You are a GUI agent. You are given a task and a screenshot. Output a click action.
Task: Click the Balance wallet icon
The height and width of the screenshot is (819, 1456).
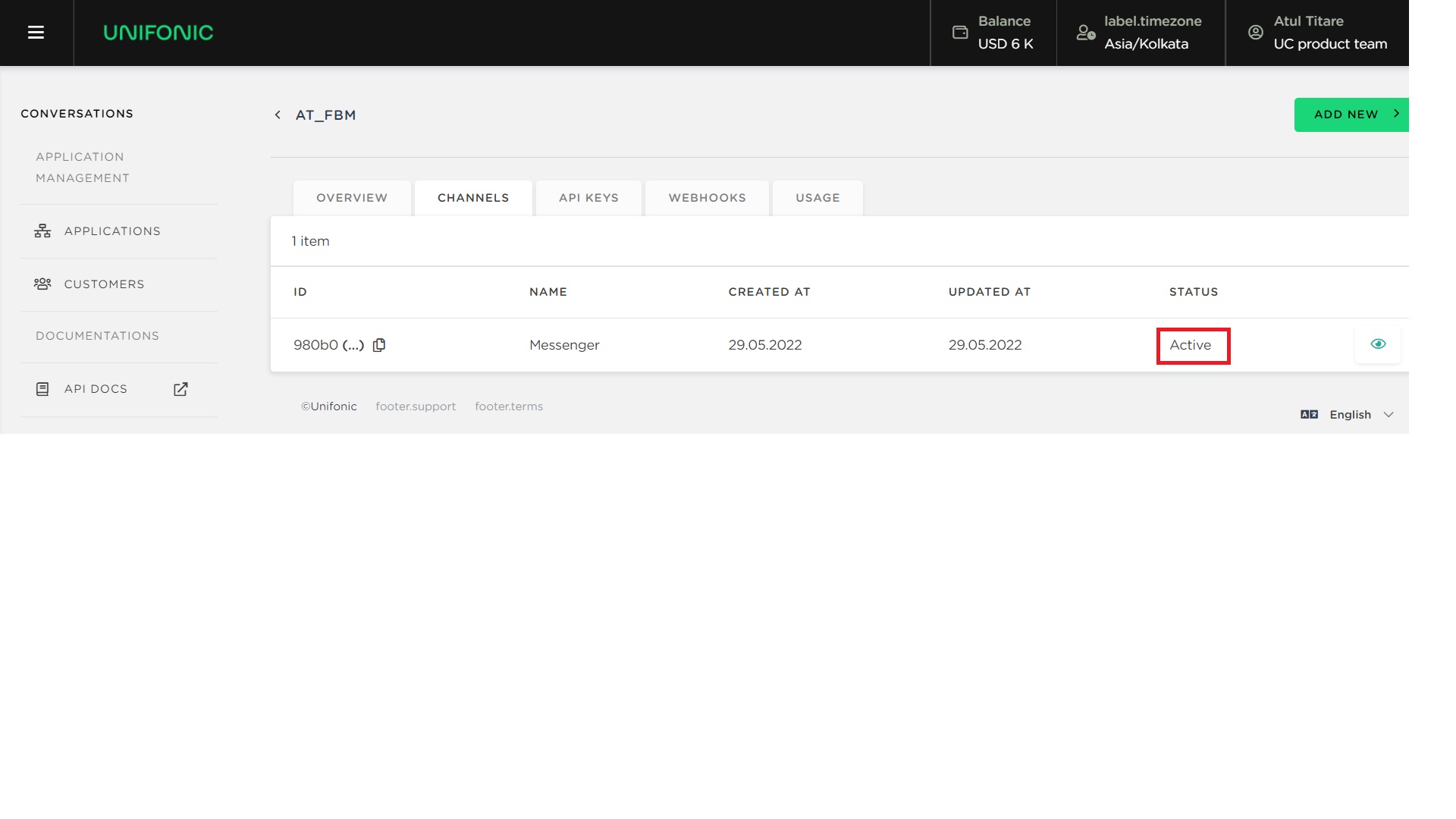[960, 33]
